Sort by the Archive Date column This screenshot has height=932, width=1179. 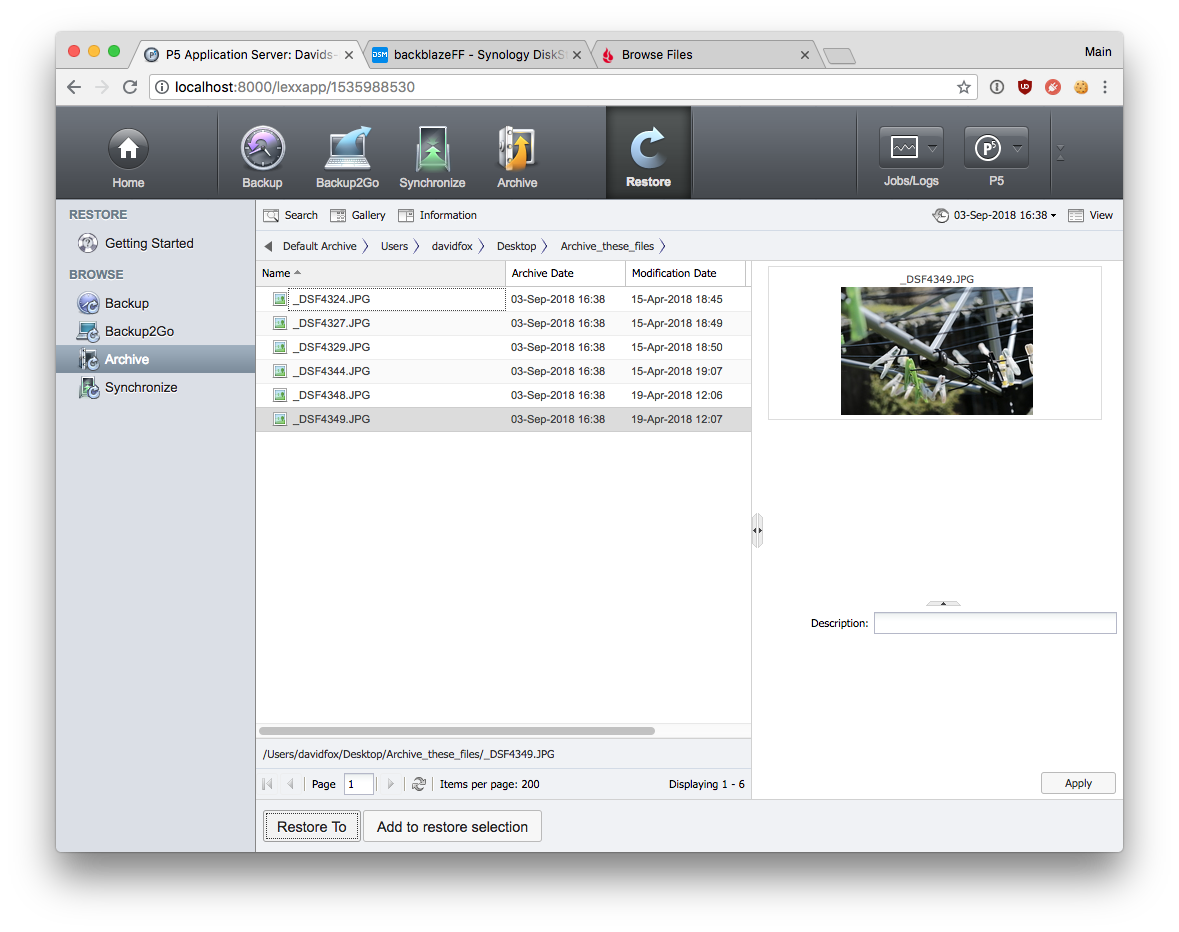coord(565,273)
